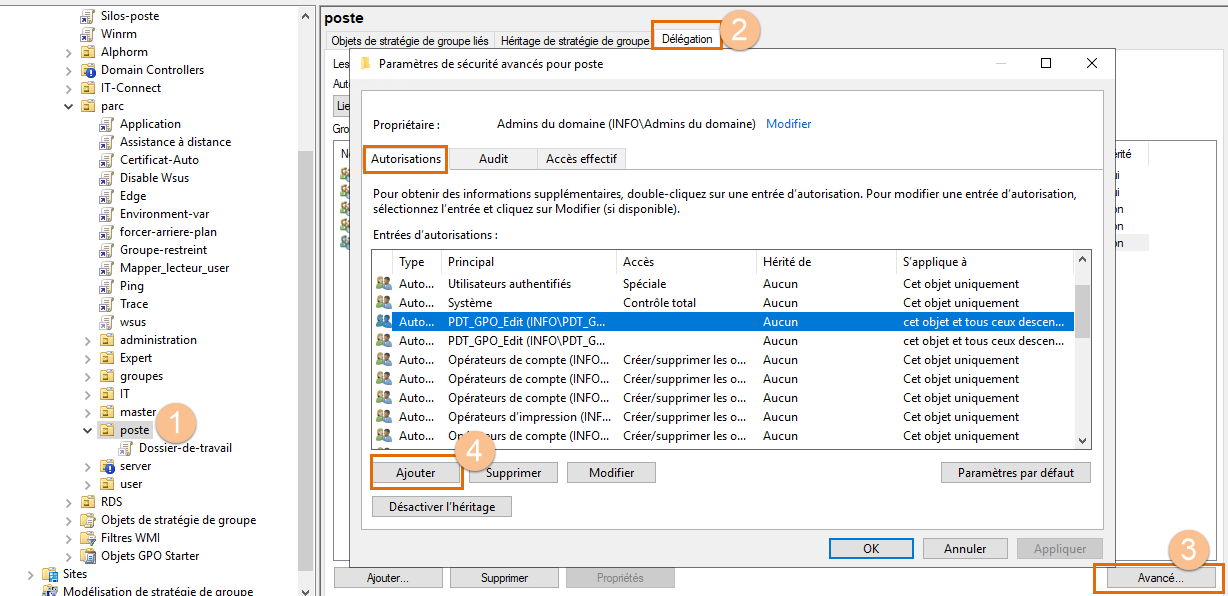Viewport: 1228px width, 596px height.
Task: Select the Dossier-de-travail GPO icon
Action: point(126,448)
